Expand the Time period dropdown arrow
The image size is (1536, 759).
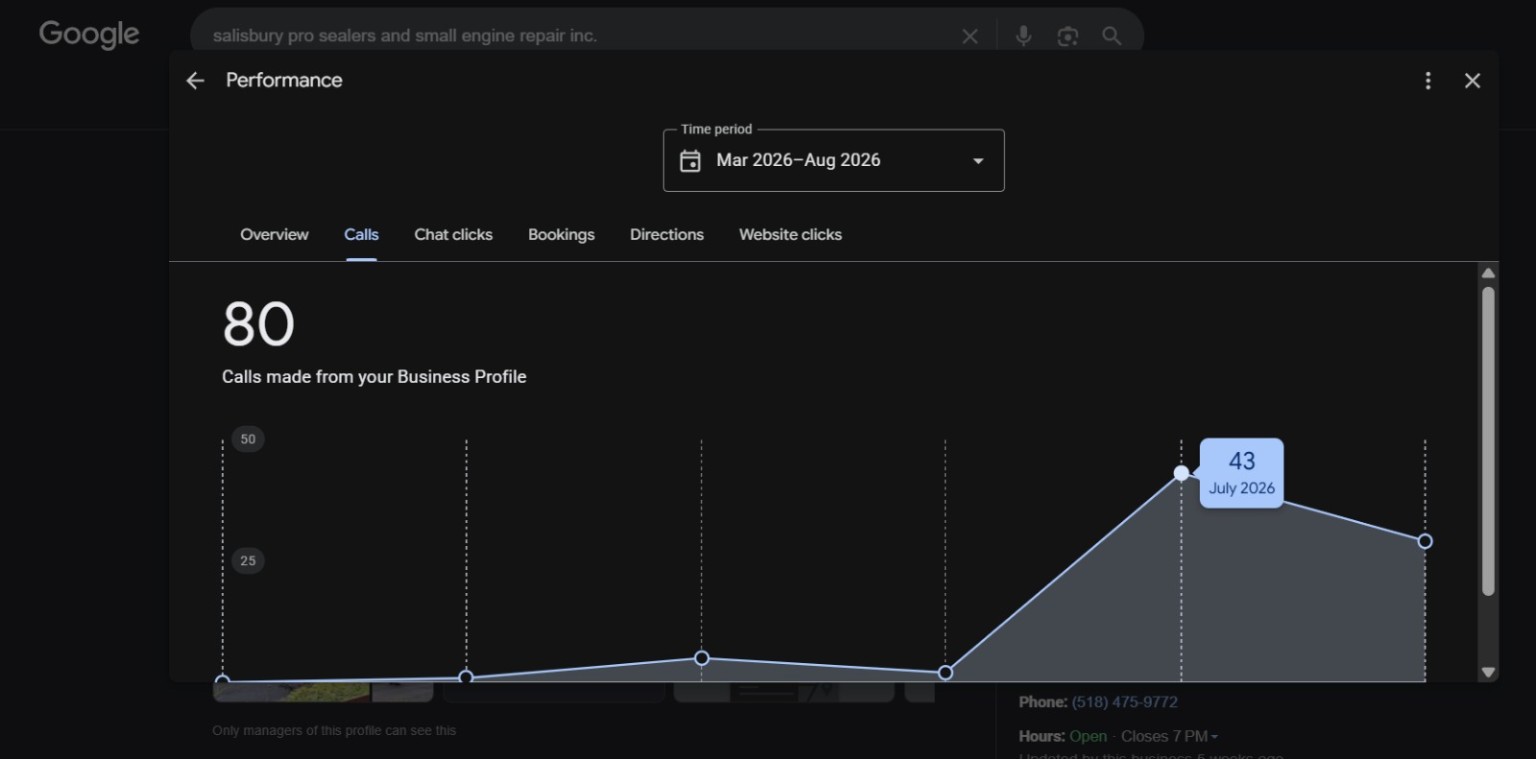978,161
